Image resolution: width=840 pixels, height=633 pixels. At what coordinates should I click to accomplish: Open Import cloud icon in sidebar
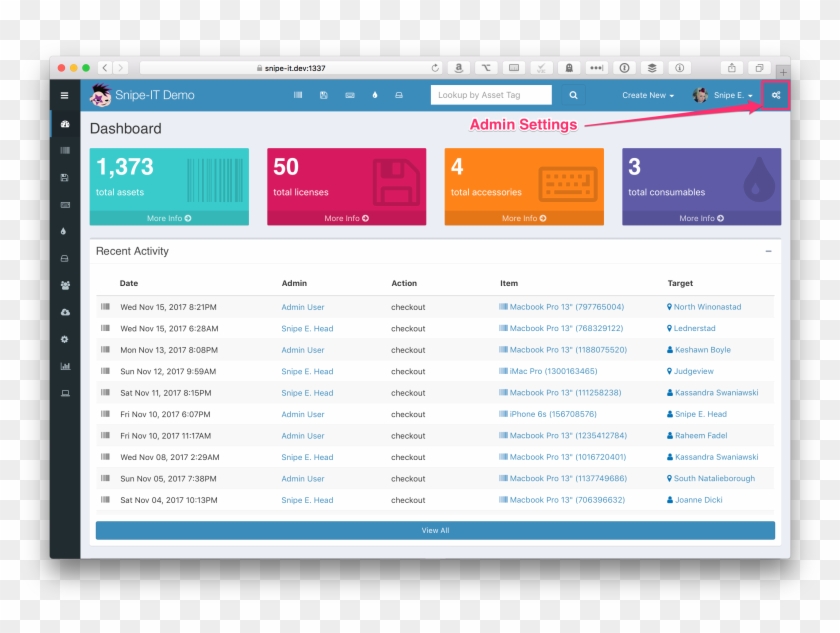[65, 312]
